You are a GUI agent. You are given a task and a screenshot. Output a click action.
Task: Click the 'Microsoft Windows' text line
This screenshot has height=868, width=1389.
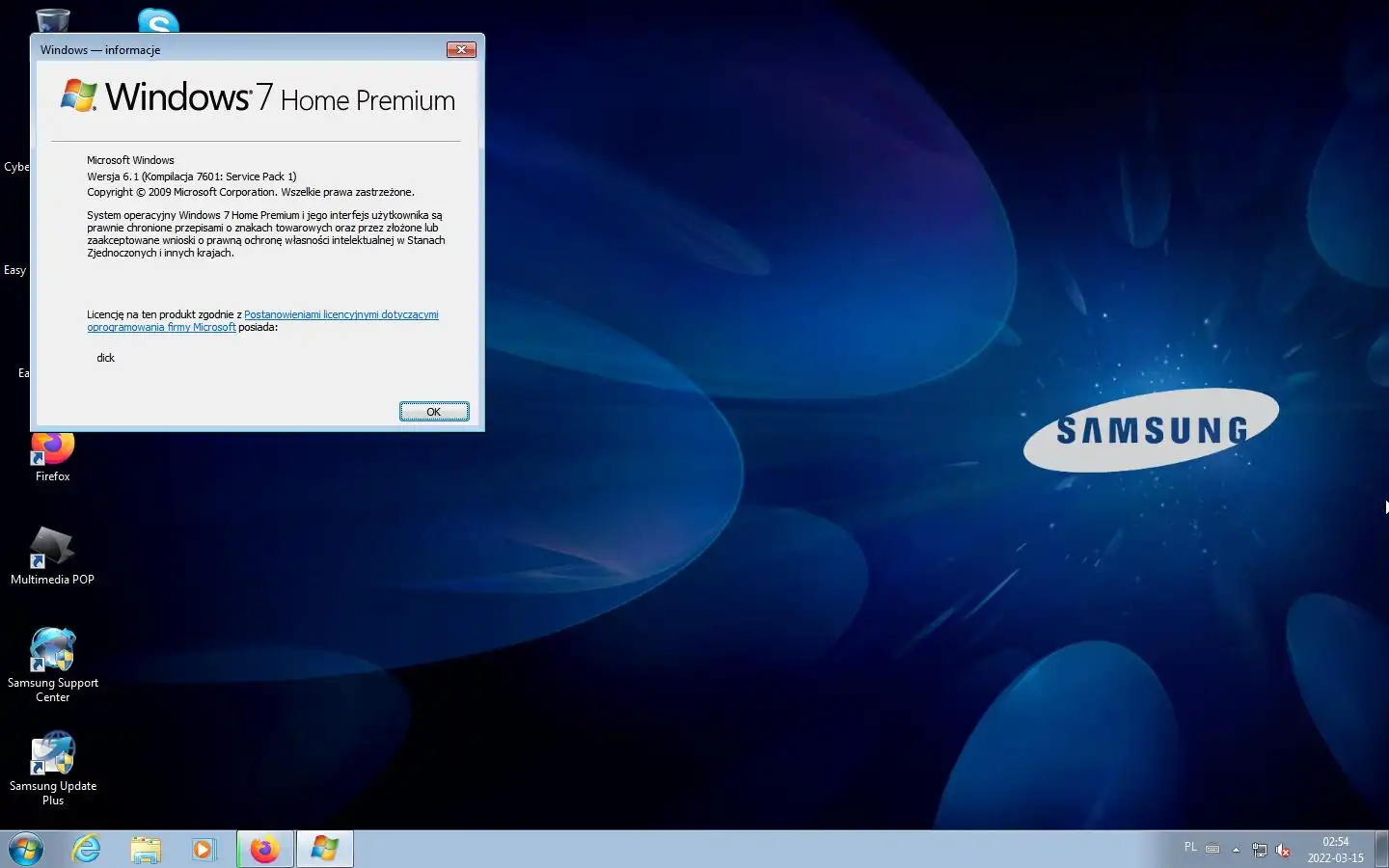tap(130, 160)
